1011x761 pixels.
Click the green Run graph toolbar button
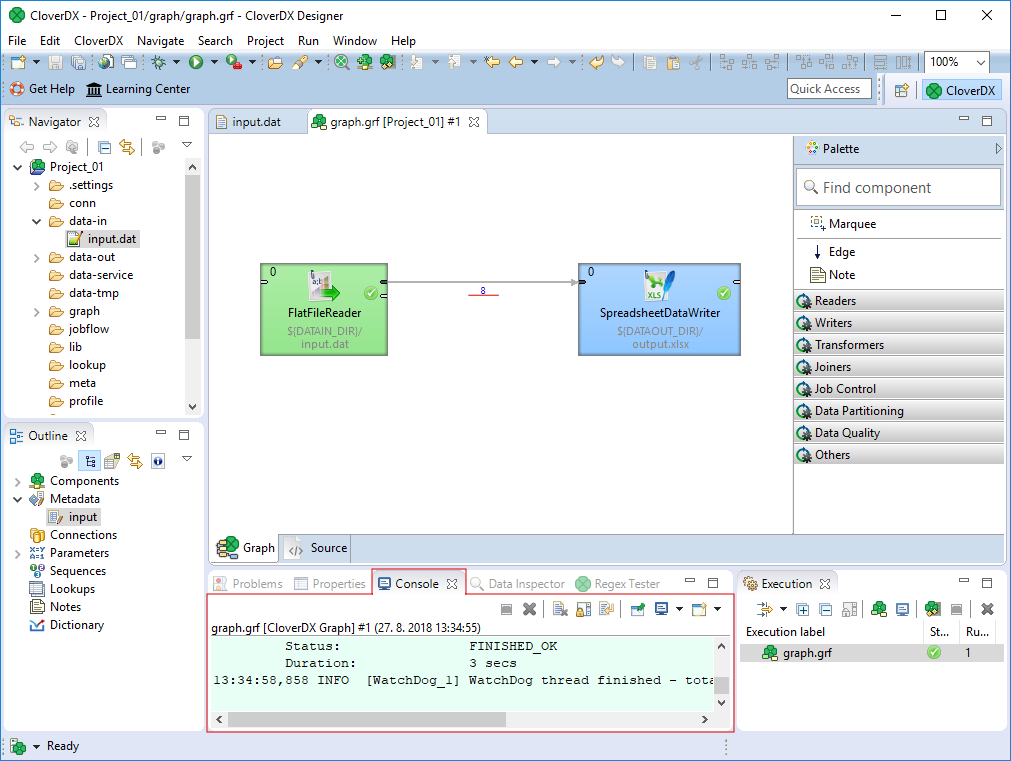(196, 62)
